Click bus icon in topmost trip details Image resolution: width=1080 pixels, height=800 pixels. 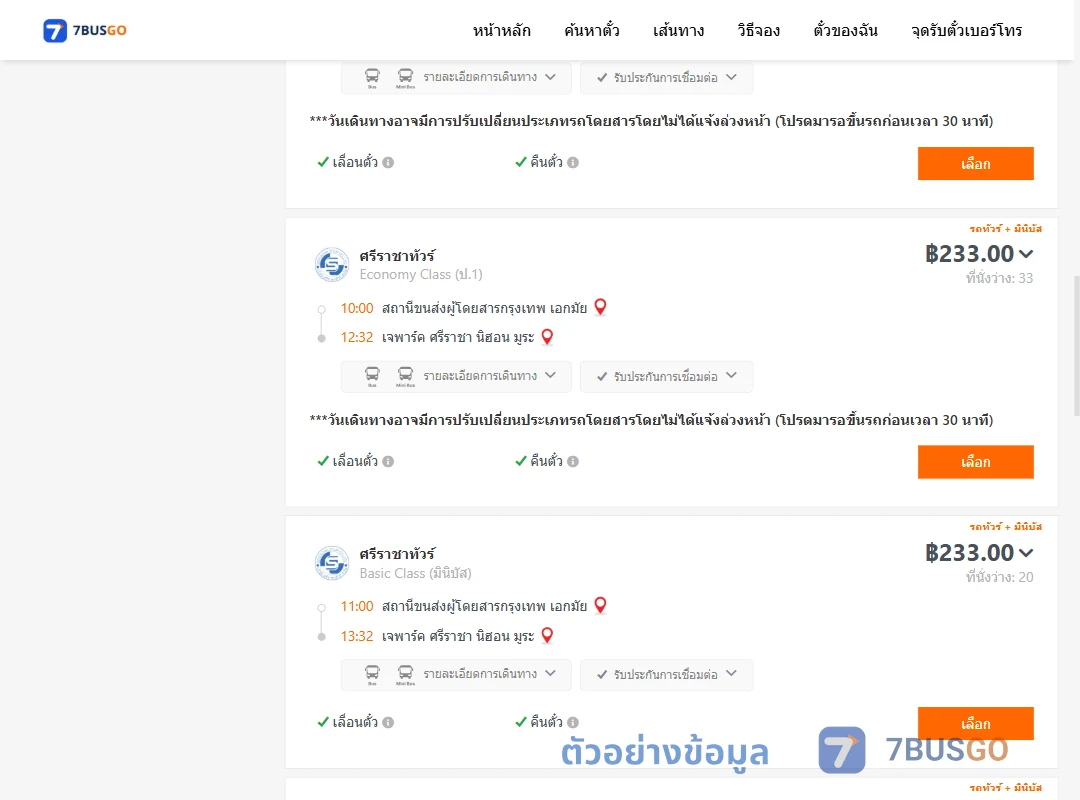pos(372,77)
